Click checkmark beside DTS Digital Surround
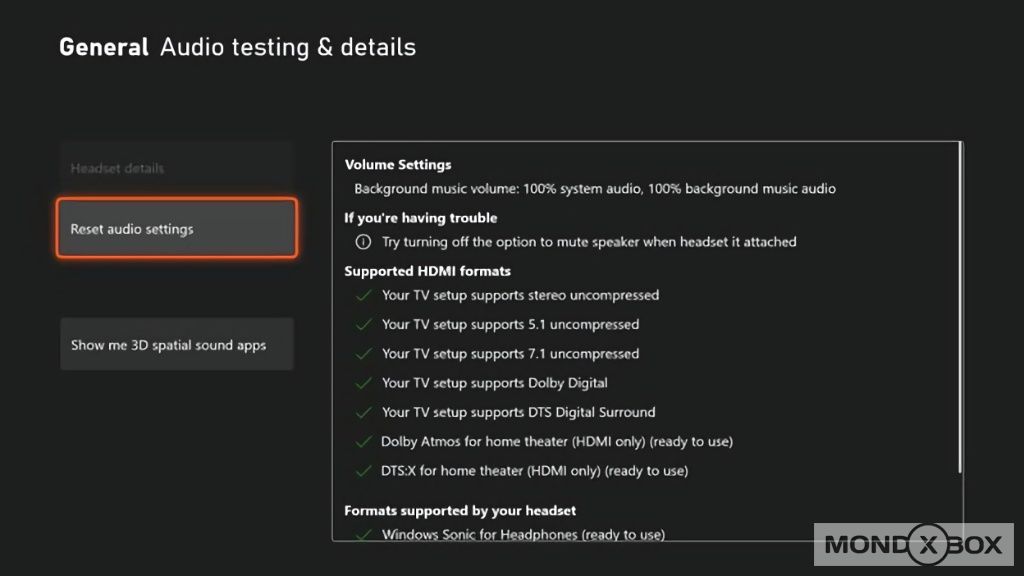This screenshot has height=576, width=1024. 362,412
